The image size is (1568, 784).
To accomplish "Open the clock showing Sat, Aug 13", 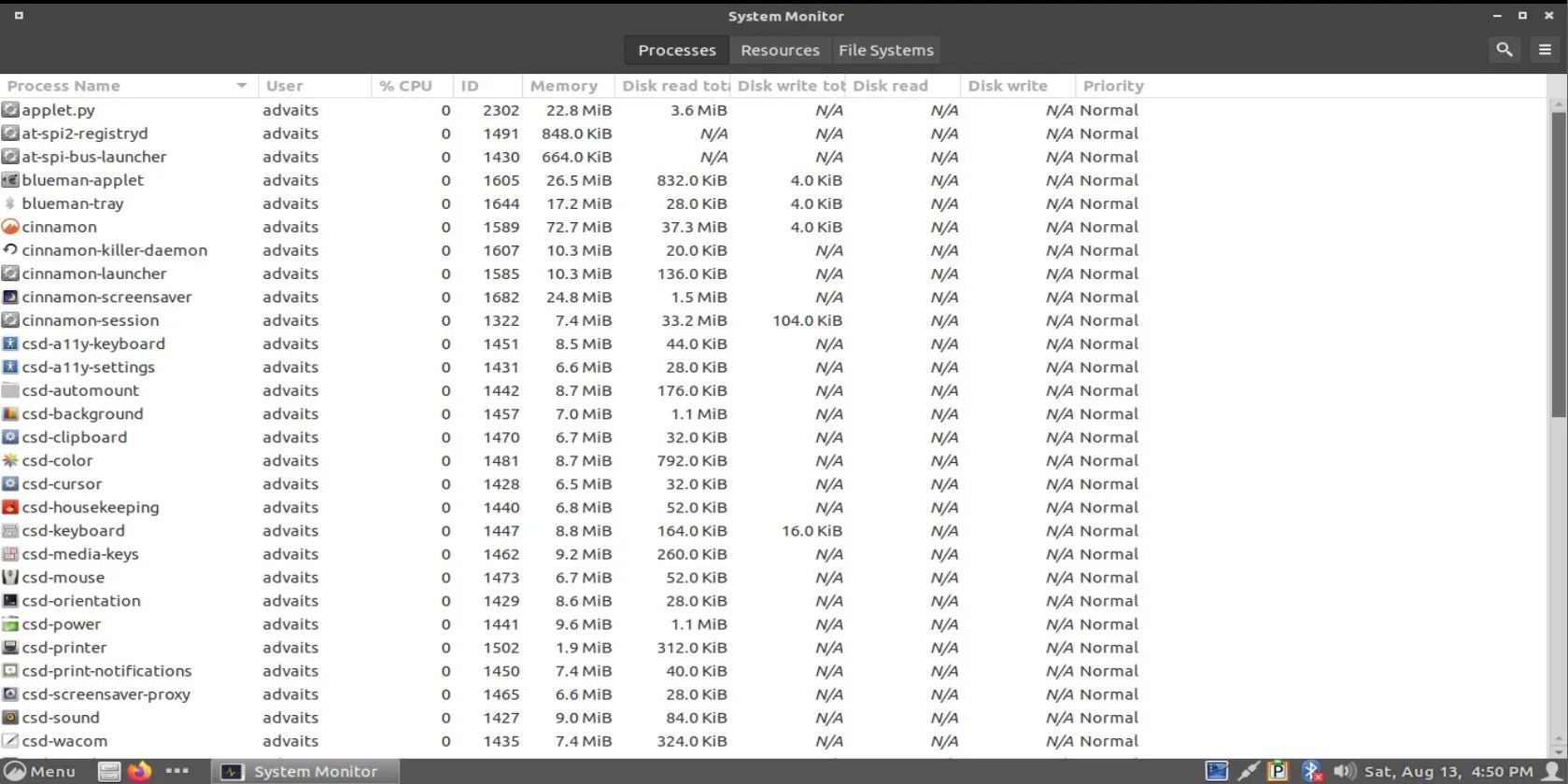I will click(1448, 771).
